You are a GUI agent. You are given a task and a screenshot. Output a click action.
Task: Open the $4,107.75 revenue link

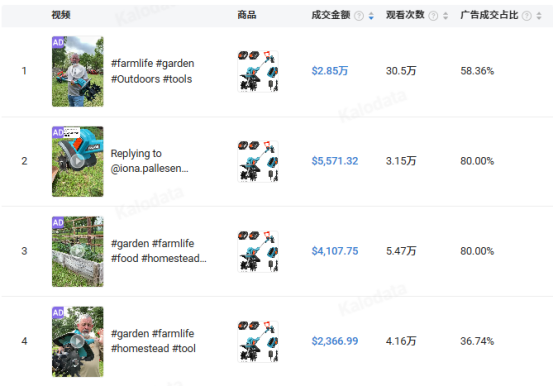(335, 251)
